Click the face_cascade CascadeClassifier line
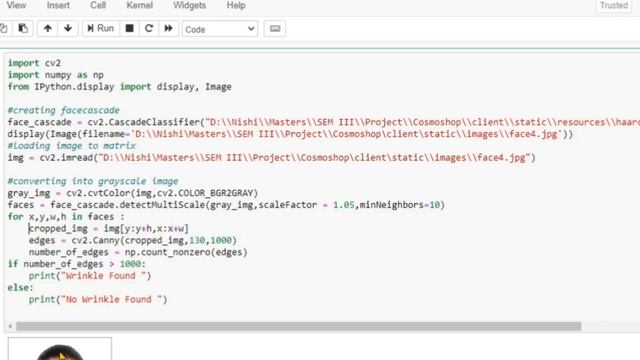 (x=323, y=122)
